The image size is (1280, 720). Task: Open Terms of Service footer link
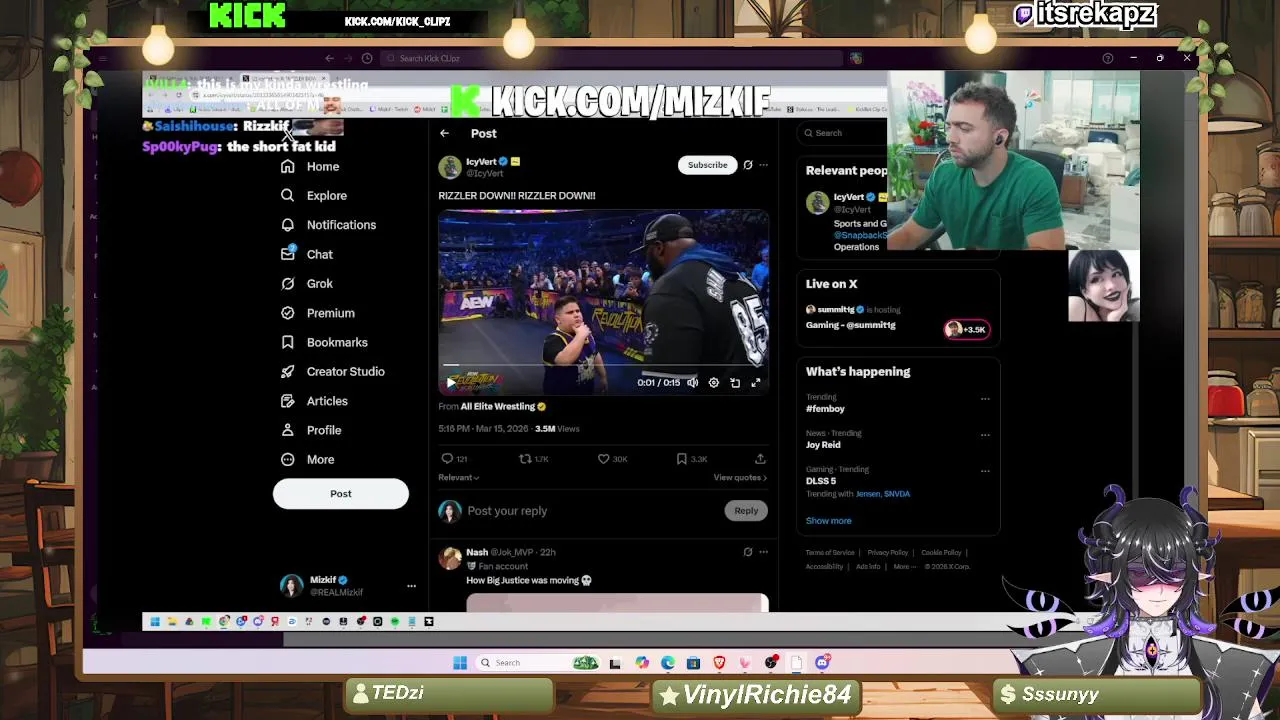[830, 553]
